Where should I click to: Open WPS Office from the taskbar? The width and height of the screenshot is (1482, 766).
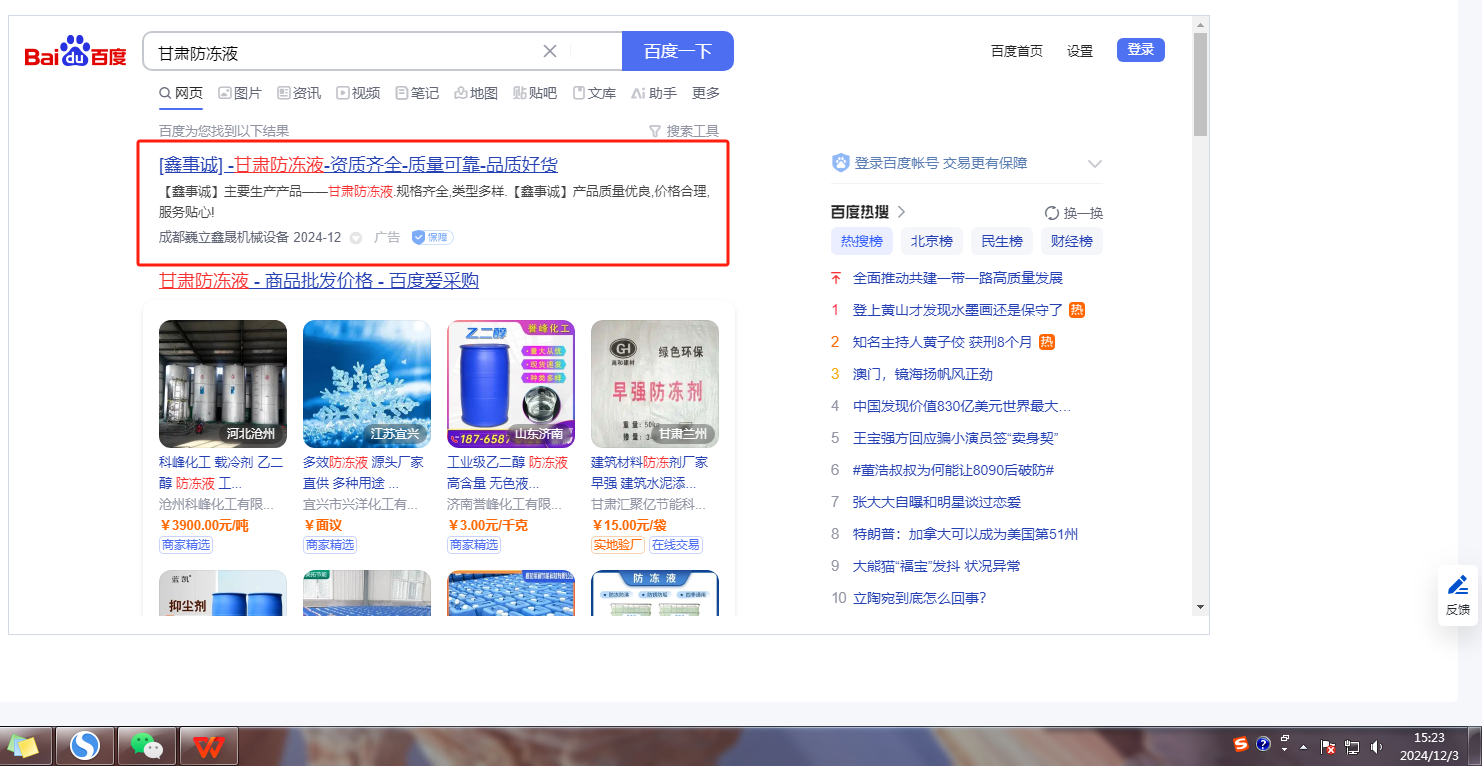(209, 746)
